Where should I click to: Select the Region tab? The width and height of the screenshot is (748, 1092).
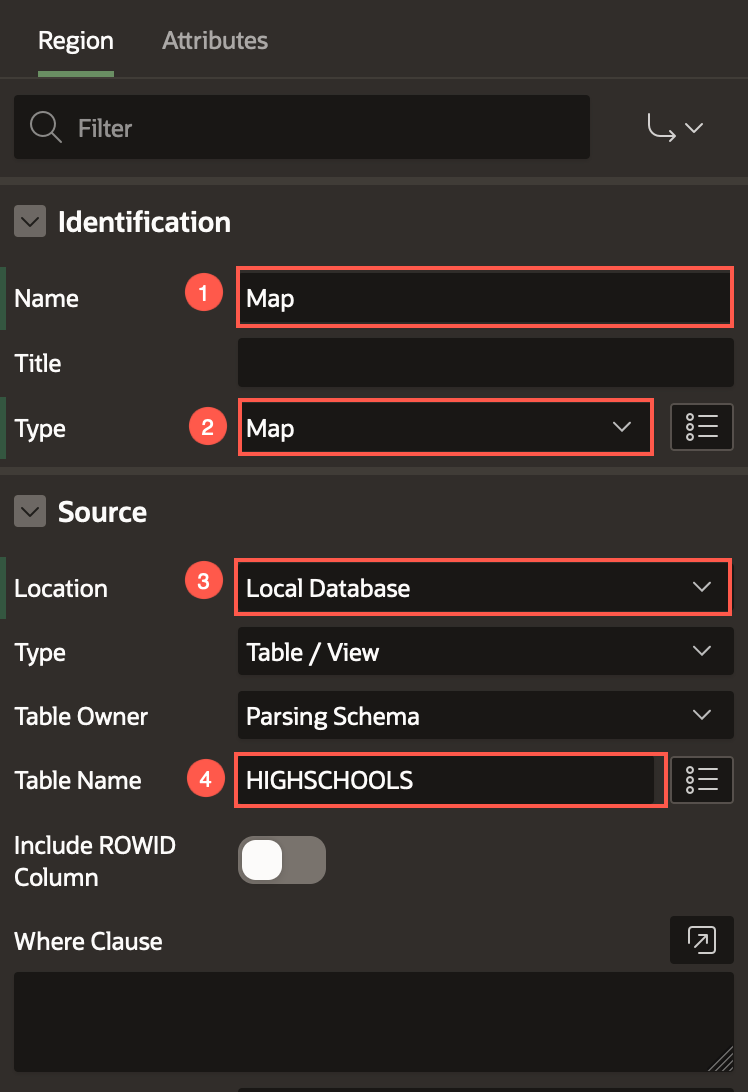[76, 41]
